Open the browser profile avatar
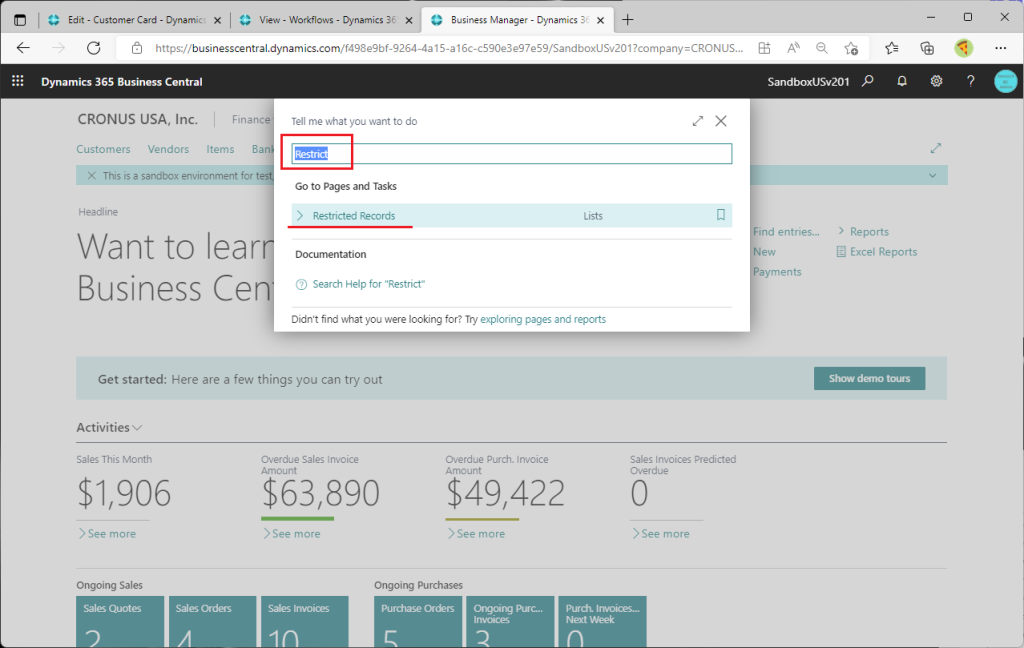This screenshot has width=1024, height=648. click(x=964, y=48)
